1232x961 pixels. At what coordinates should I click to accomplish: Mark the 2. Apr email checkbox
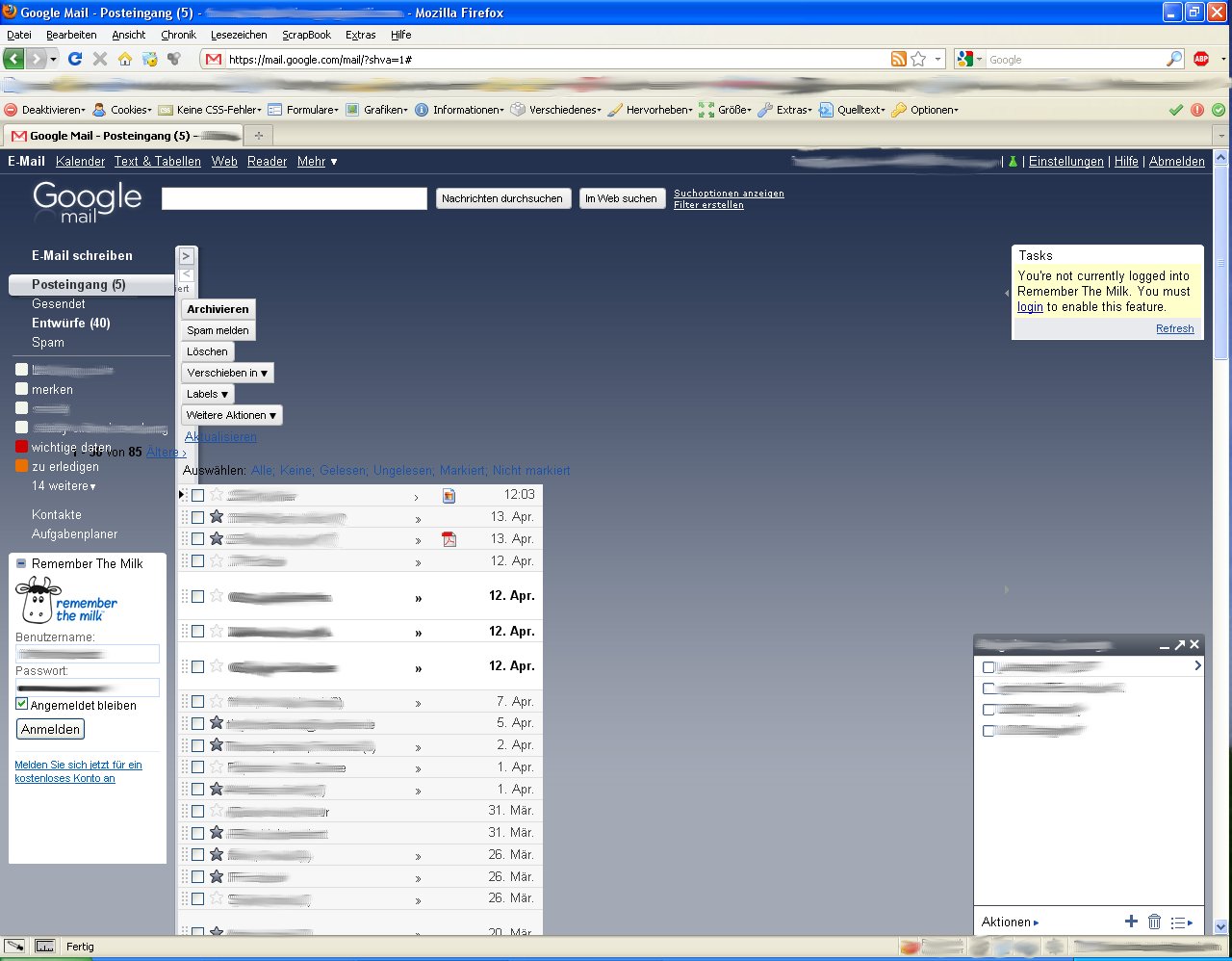point(197,745)
